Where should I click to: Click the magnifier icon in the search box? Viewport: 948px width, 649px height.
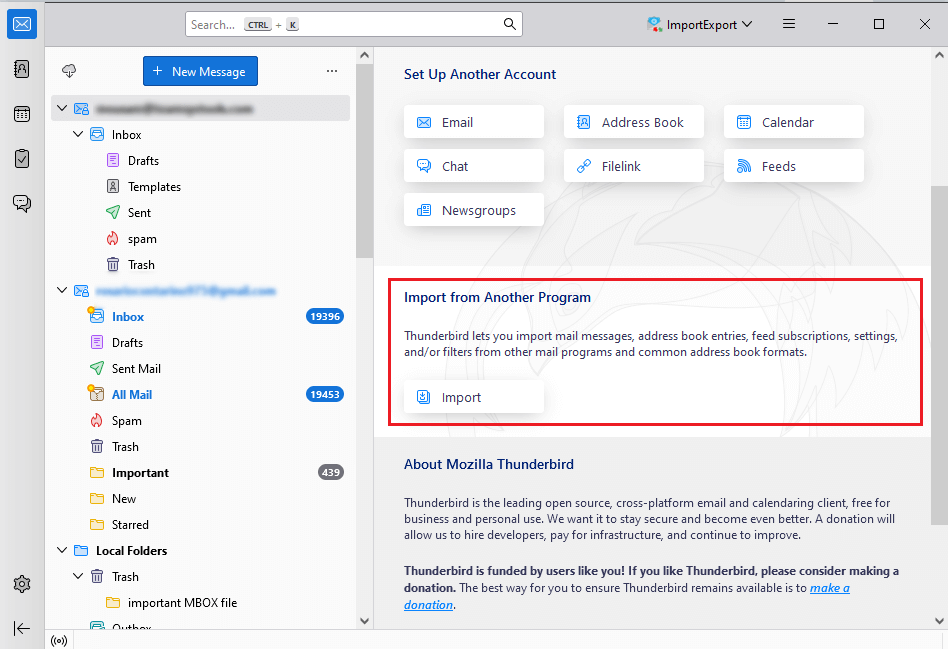pos(510,24)
